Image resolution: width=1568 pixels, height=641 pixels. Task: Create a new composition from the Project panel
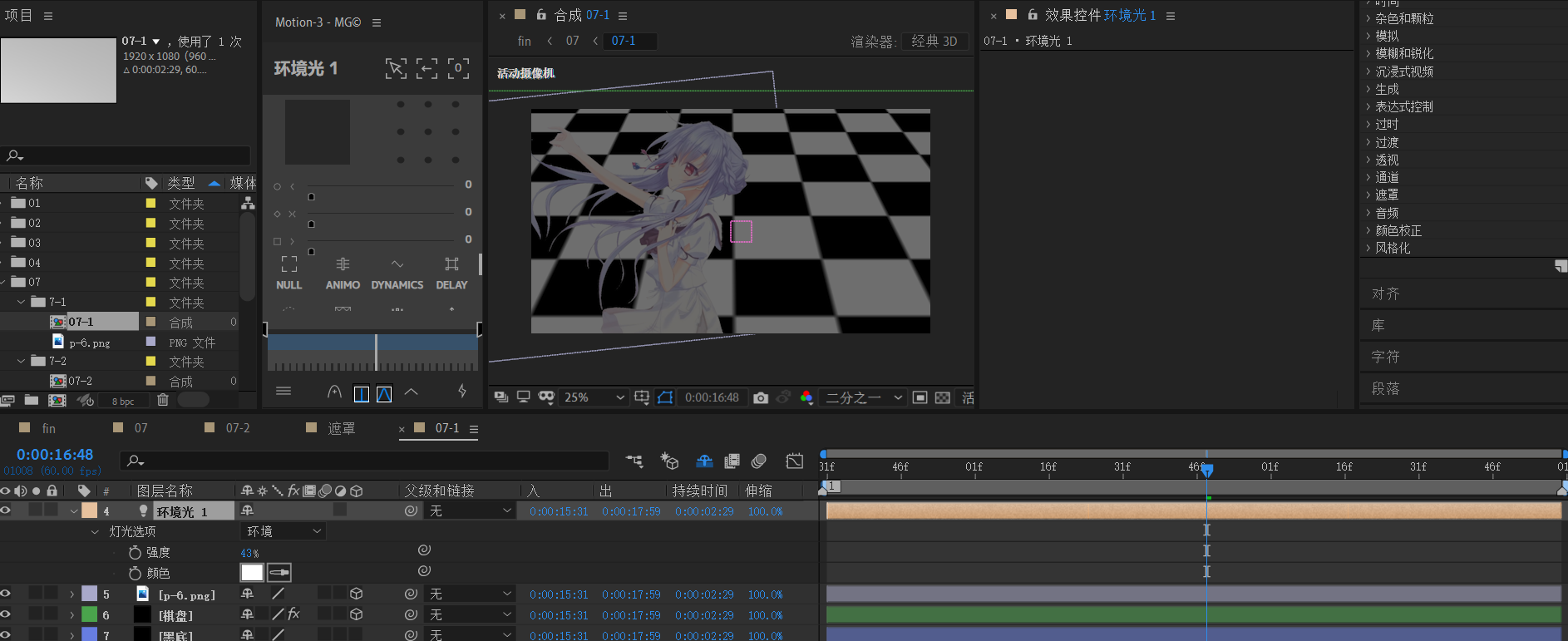click(x=57, y=400)
